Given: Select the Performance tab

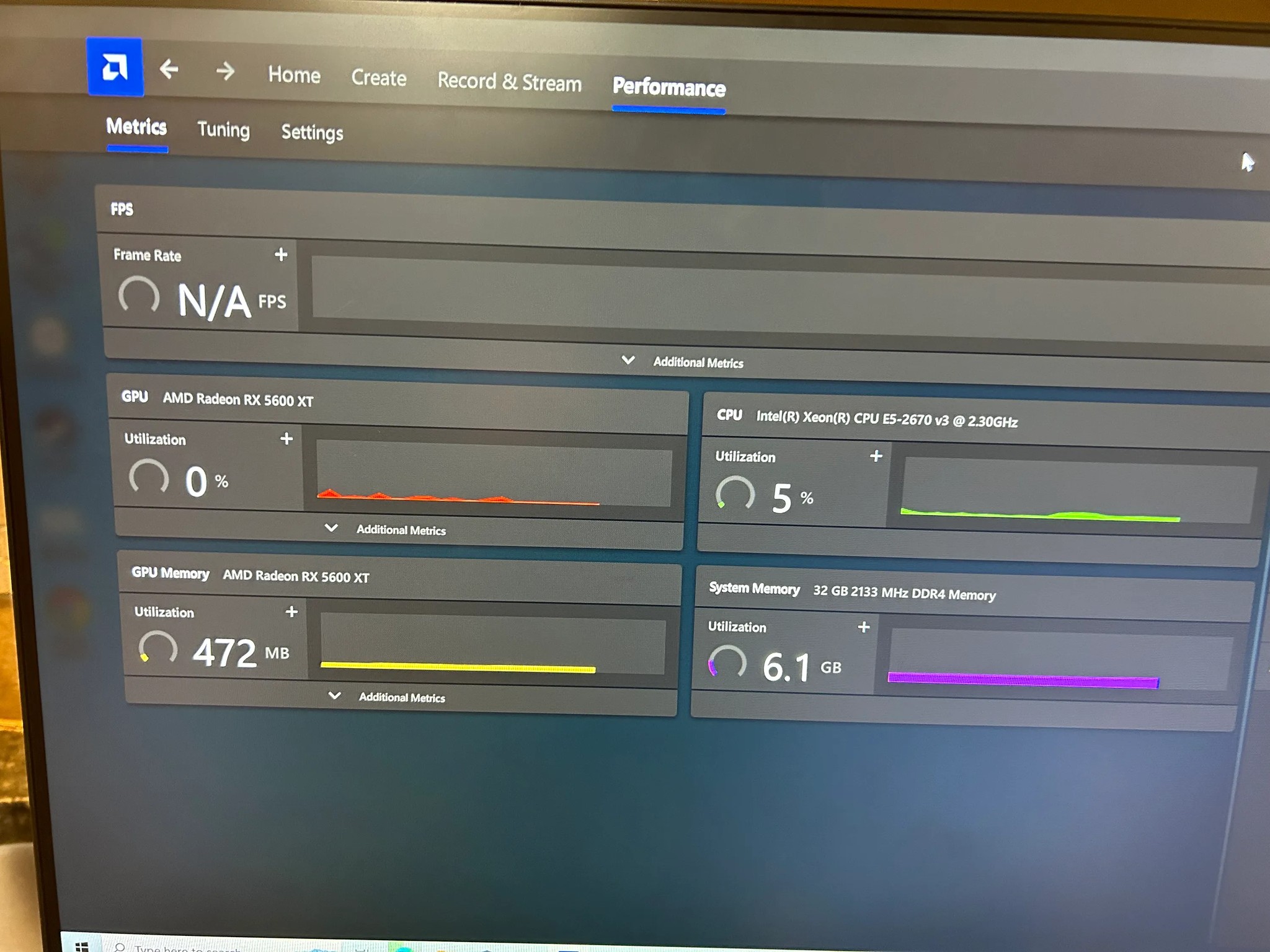Looking at the screenshot, I should click(x=669, y=87).
